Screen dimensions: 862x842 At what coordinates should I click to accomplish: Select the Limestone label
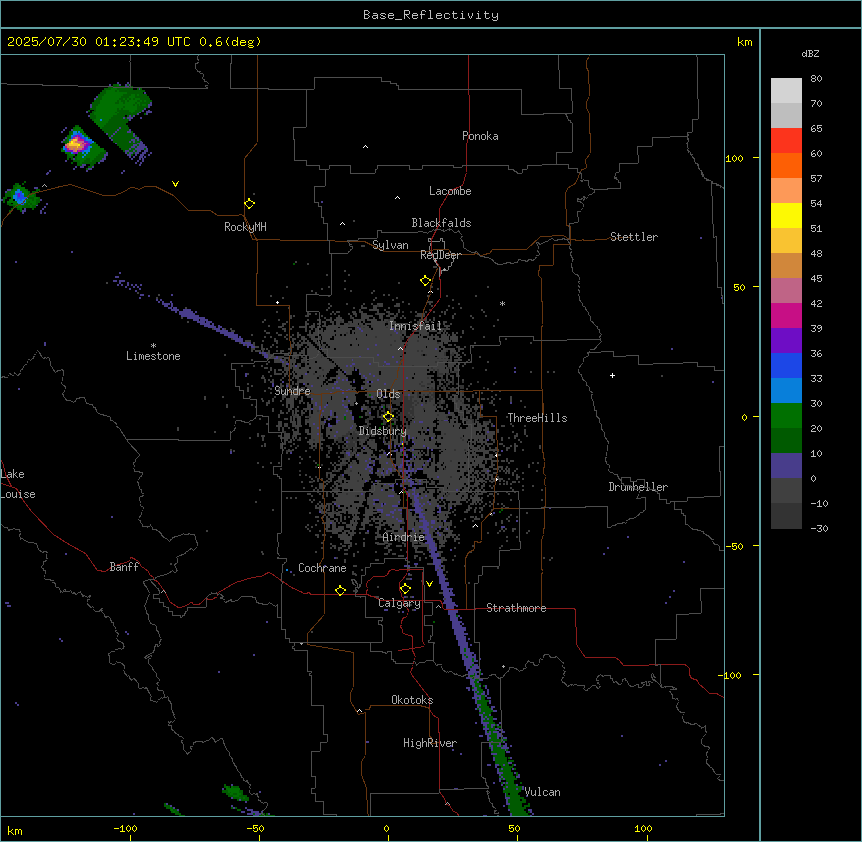point(153,356)
